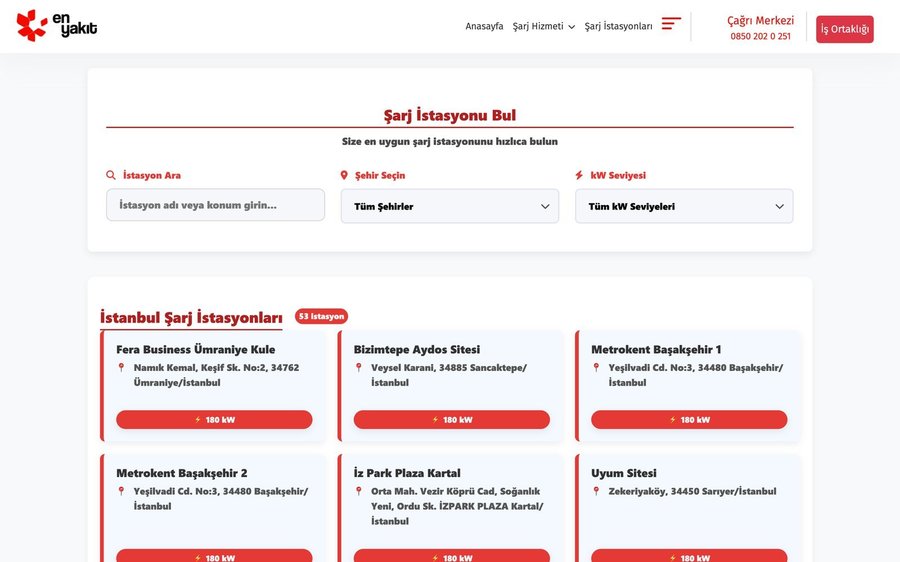Click the İstanbul Şarj İstasyonları heading
Viewport: 900px width, 562px height.
point(191,317)
